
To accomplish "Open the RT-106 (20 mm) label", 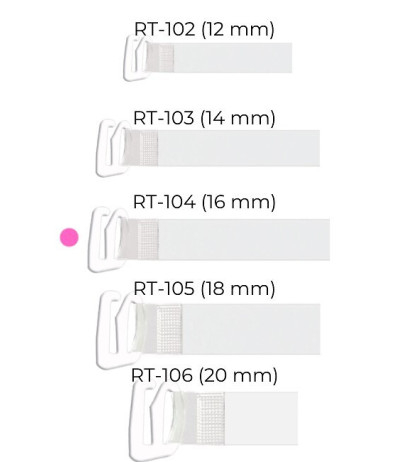I will (x=204, y=375).
